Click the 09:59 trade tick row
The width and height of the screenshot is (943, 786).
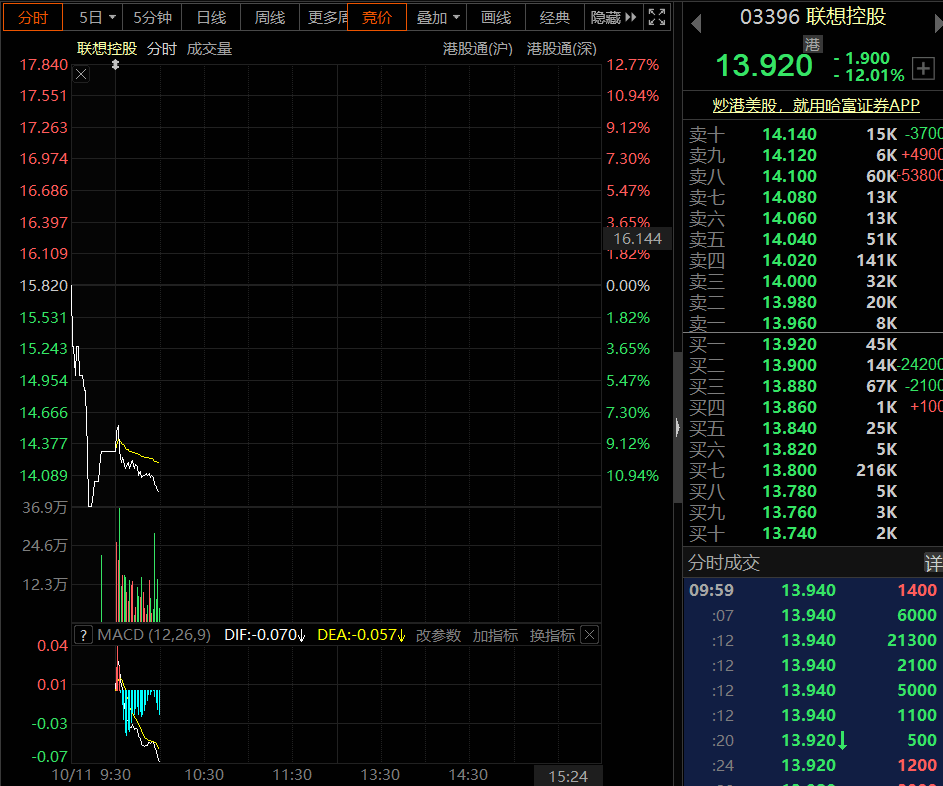pos(813,590)
